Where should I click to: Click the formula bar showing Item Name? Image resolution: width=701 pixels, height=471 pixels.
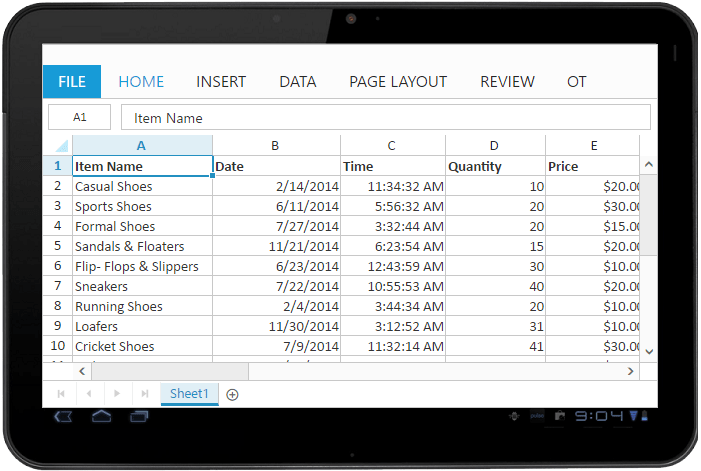[385, 118]
